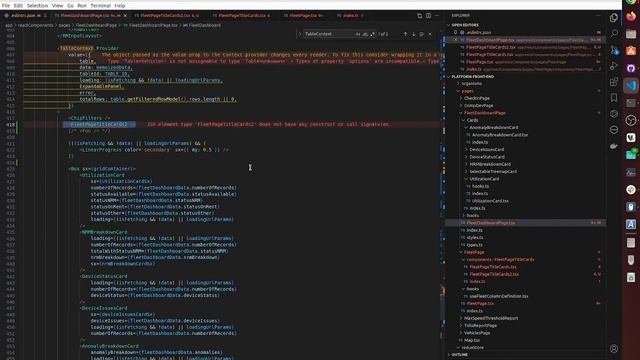
Task: Open styles.ts in explorer tree
Action: (x=475, y=238)
